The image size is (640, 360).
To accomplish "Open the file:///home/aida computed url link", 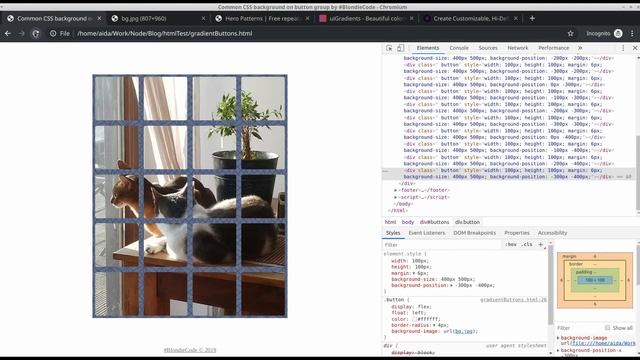I will [x=604, y=344].
